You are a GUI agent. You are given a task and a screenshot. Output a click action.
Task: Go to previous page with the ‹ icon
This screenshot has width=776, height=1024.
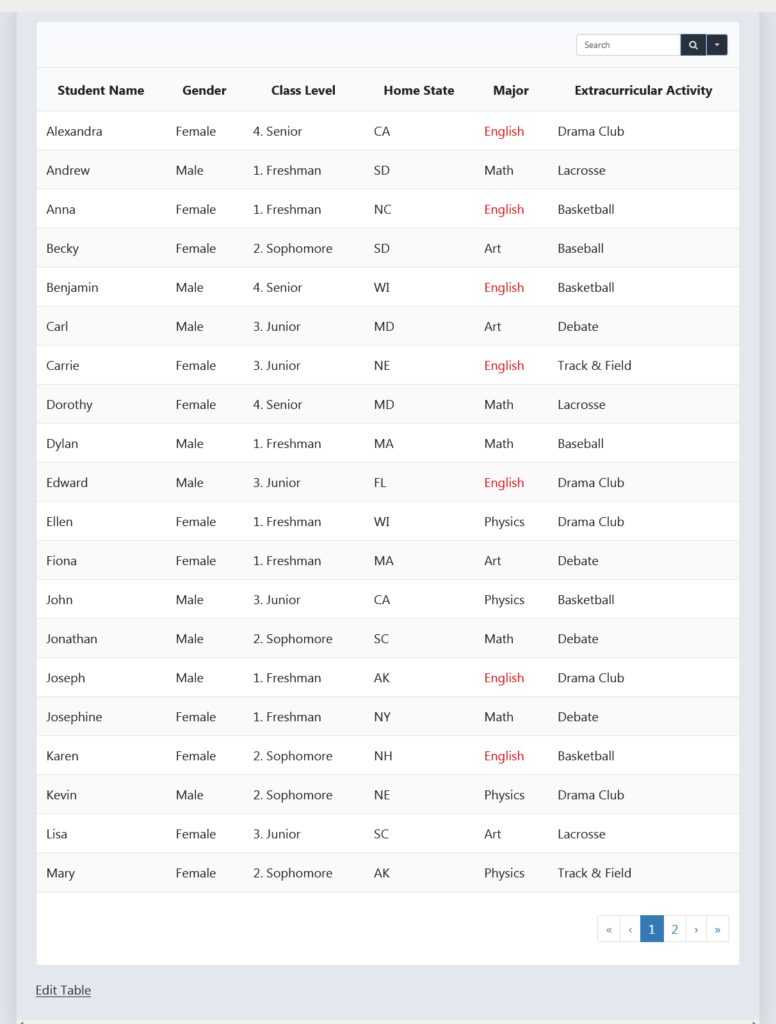pos(630,928)
